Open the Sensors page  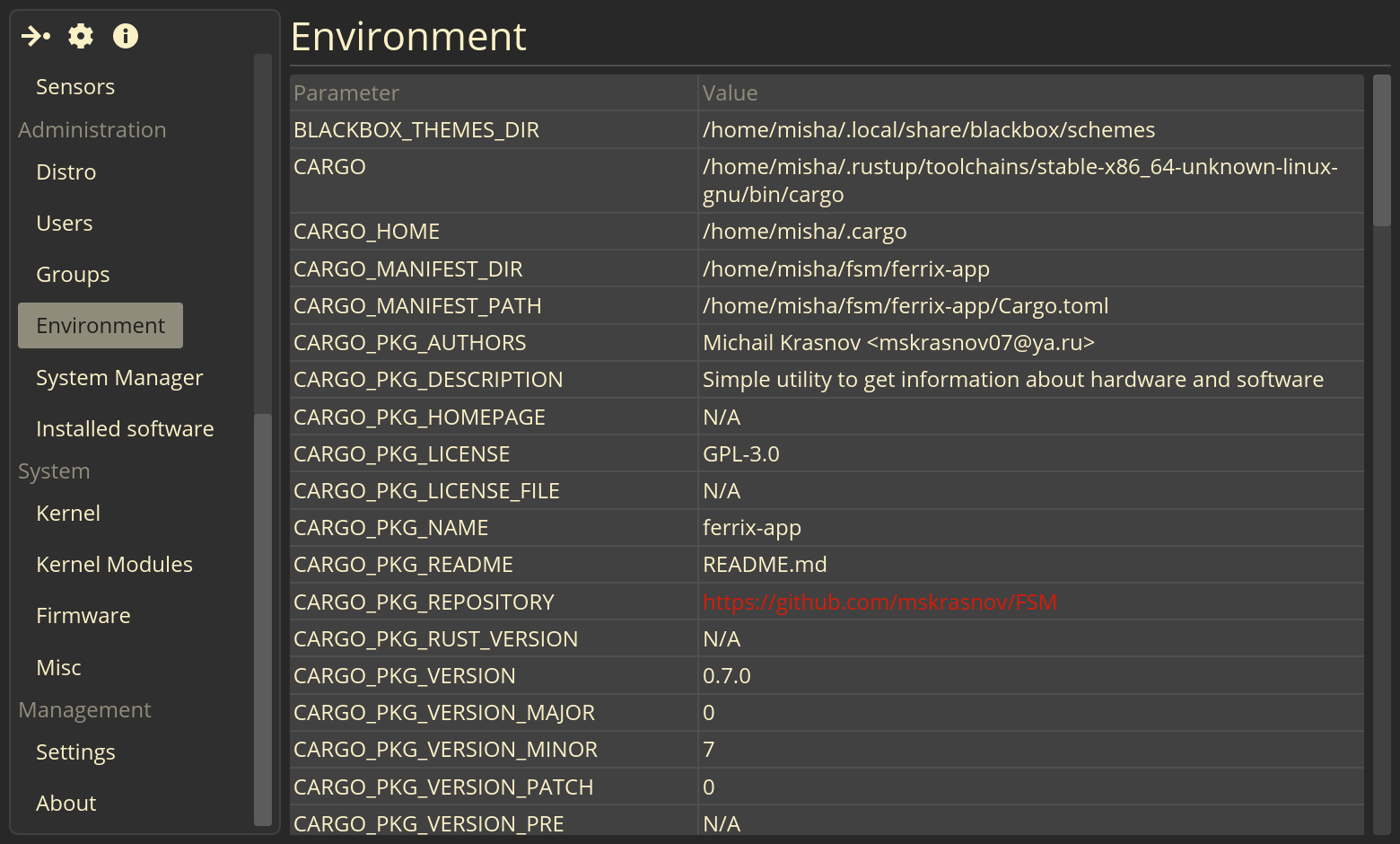coord(75,87)
